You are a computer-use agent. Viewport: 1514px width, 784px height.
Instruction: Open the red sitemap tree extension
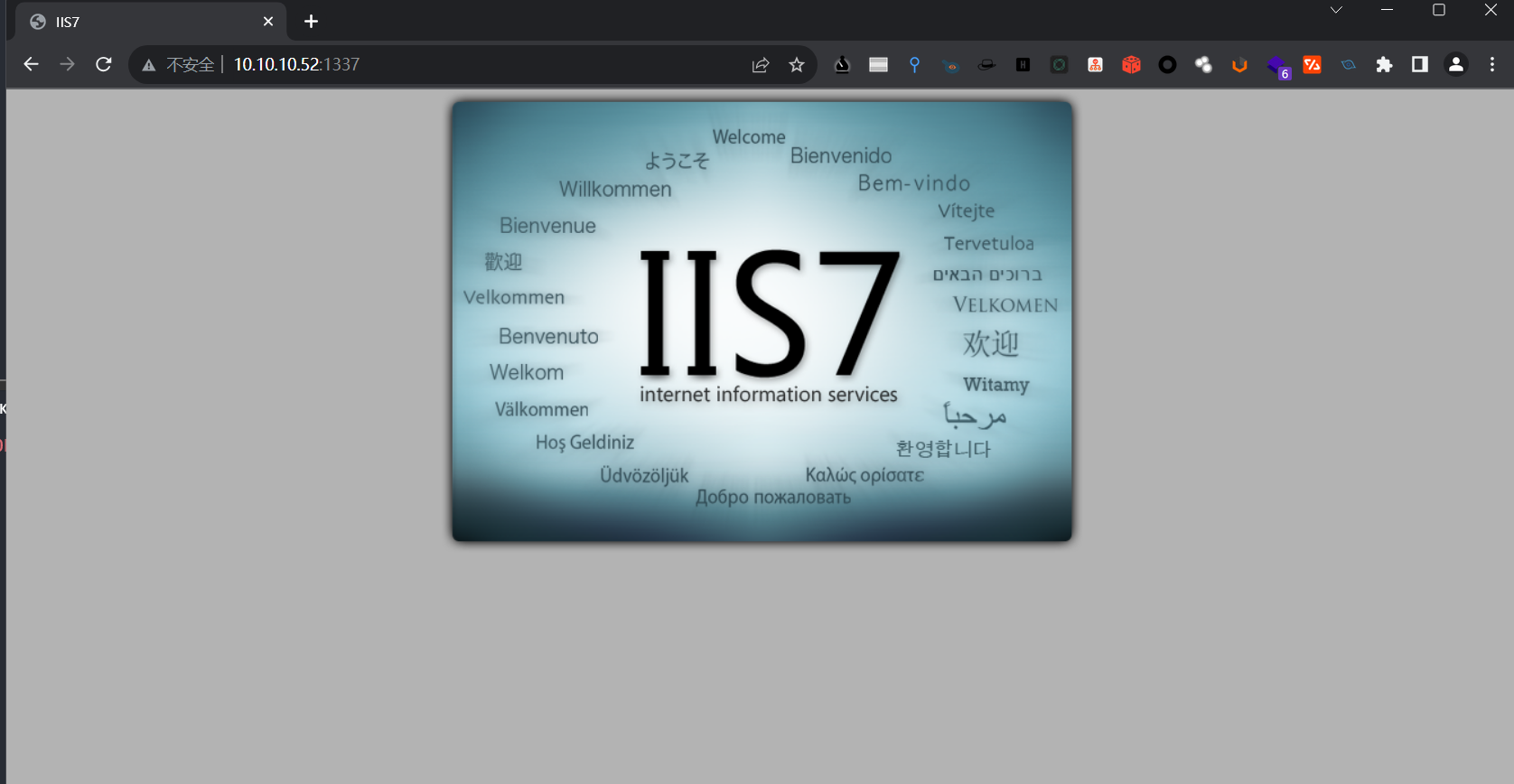[1095, 65]
